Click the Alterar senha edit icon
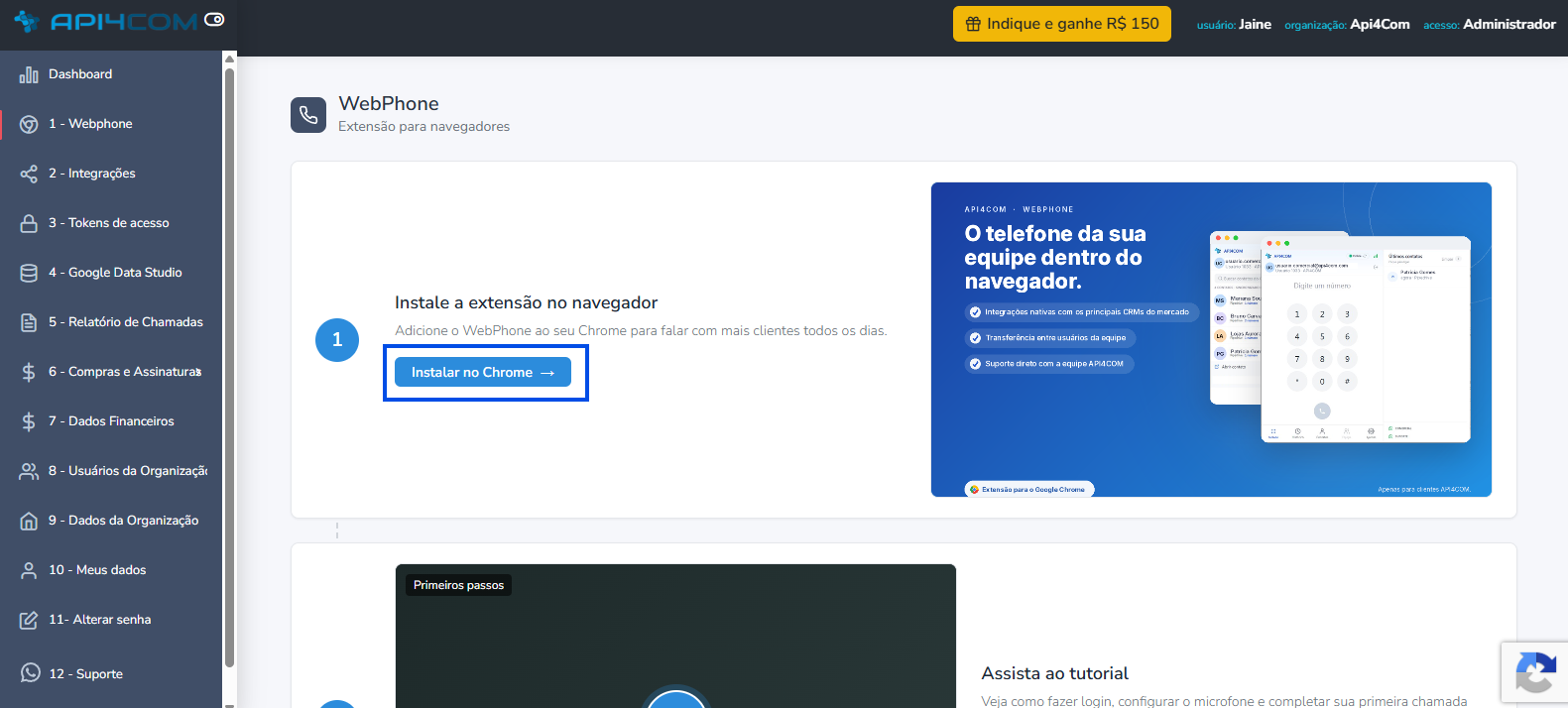1568x708 pixels. point(29,620)
